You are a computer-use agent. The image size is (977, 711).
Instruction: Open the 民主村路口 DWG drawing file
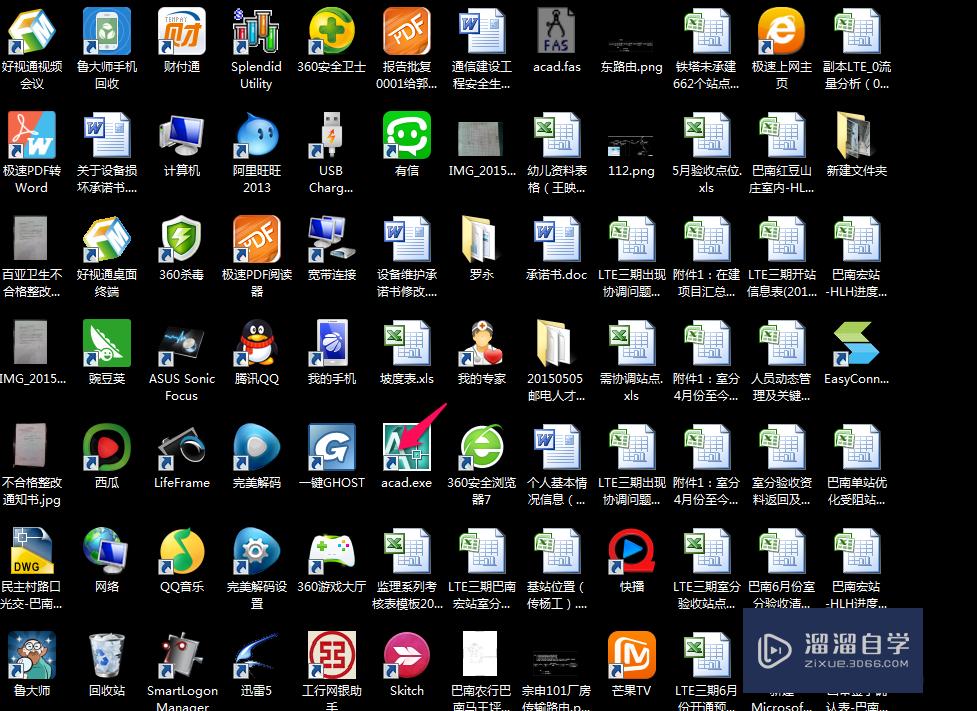point(31,551)
